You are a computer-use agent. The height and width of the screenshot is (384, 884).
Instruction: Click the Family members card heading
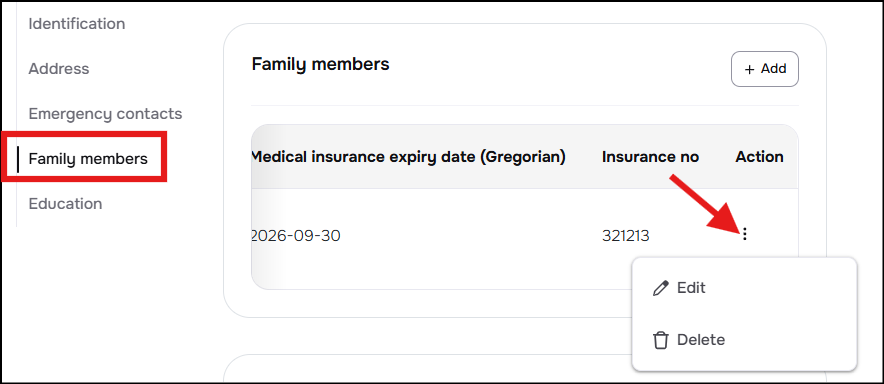coord(320,64)
